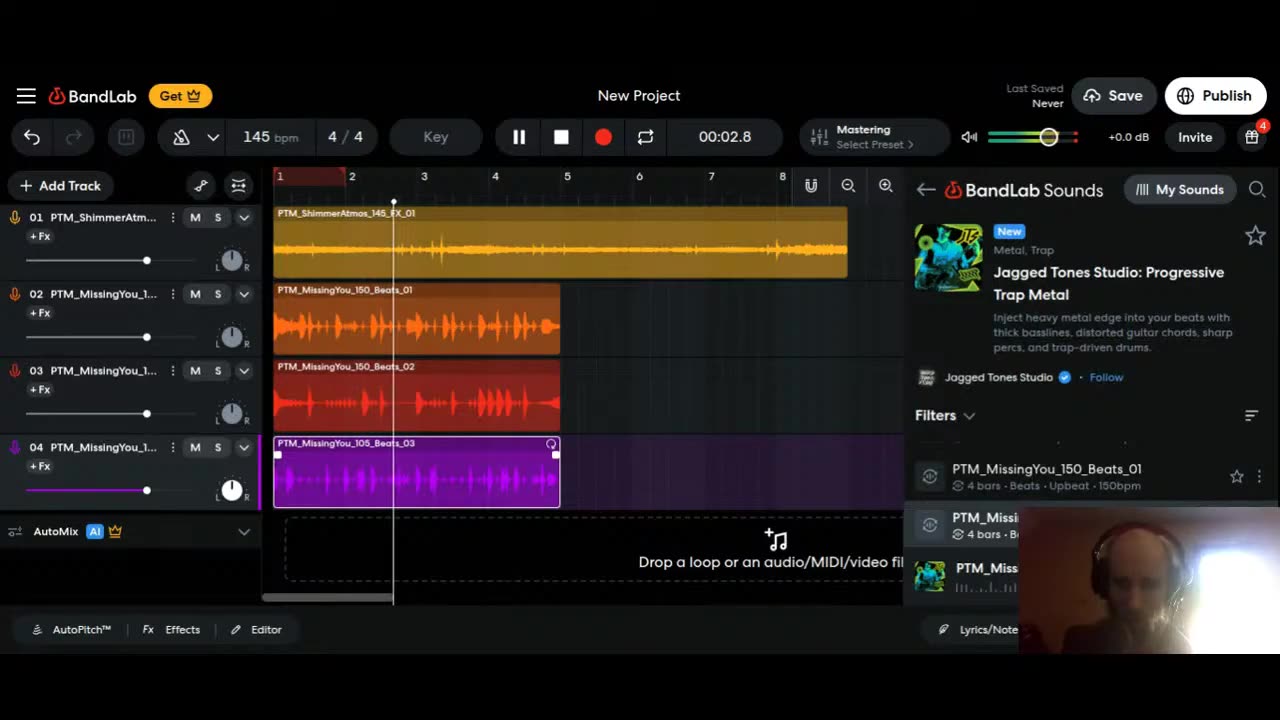This screenshot has height=720, width=1280.
Task: Click the Publish button
Action: click(1215, 96)
